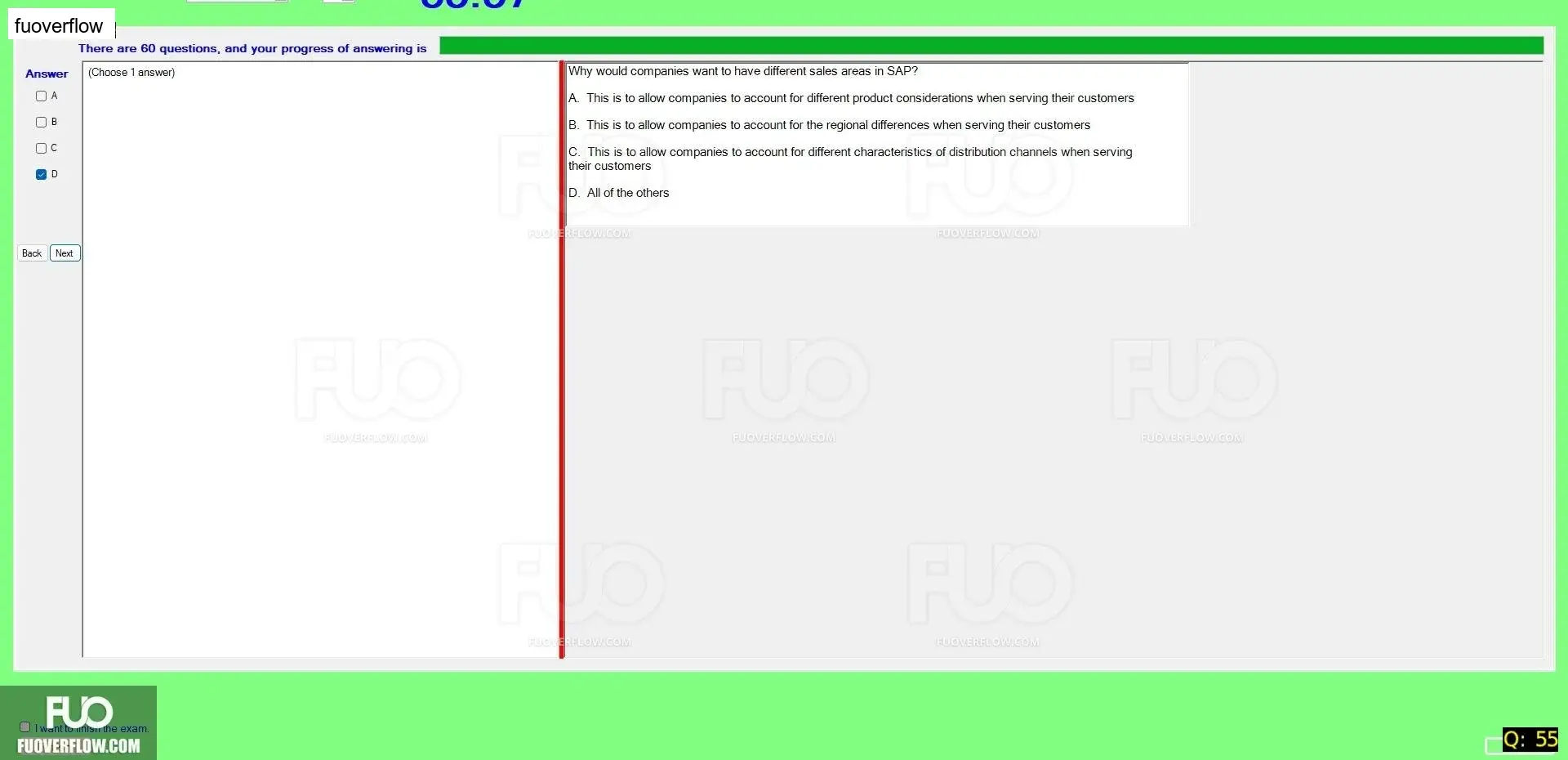Click the '(Choose 1 answer)' instruction text
This screenshot has height=760, width=1568.
(131, 73)
